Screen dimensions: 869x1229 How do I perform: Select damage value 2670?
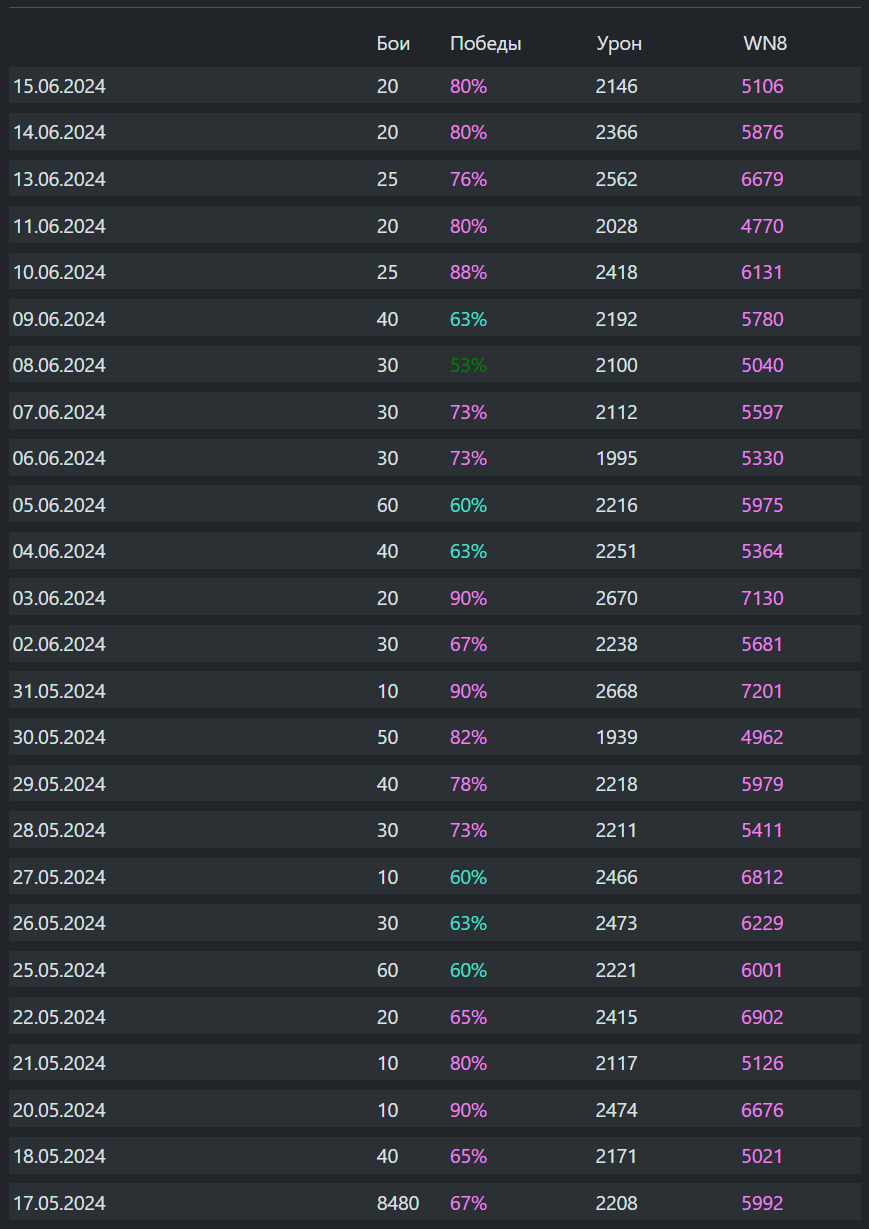(616, 598)
